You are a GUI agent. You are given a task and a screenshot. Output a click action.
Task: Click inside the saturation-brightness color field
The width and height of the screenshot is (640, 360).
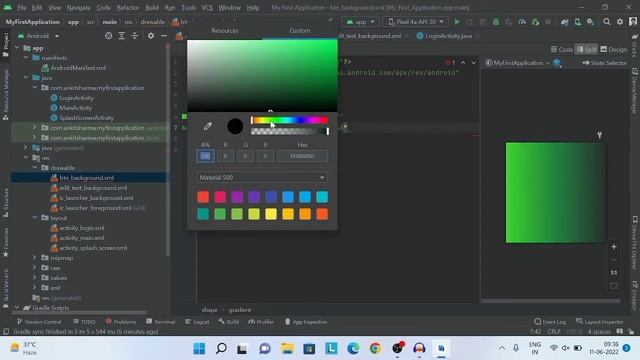click(262, 76)
